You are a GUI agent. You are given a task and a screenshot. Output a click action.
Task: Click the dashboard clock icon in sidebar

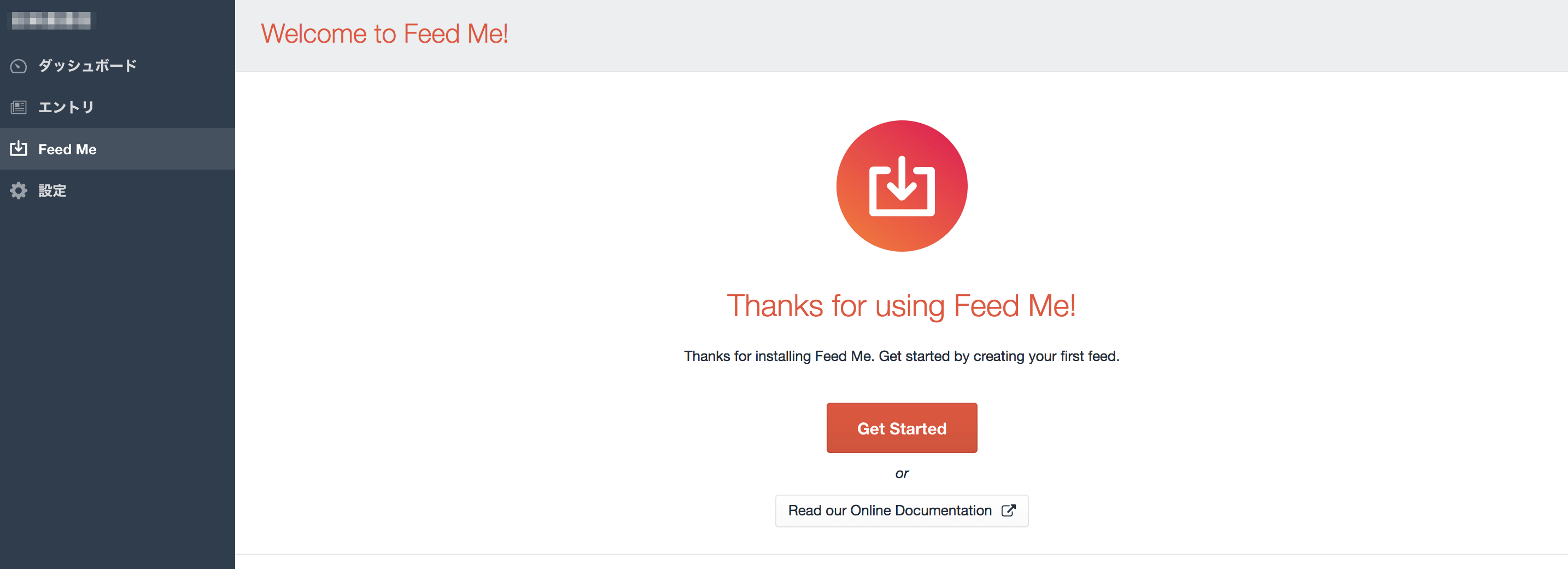coord(18,66)
